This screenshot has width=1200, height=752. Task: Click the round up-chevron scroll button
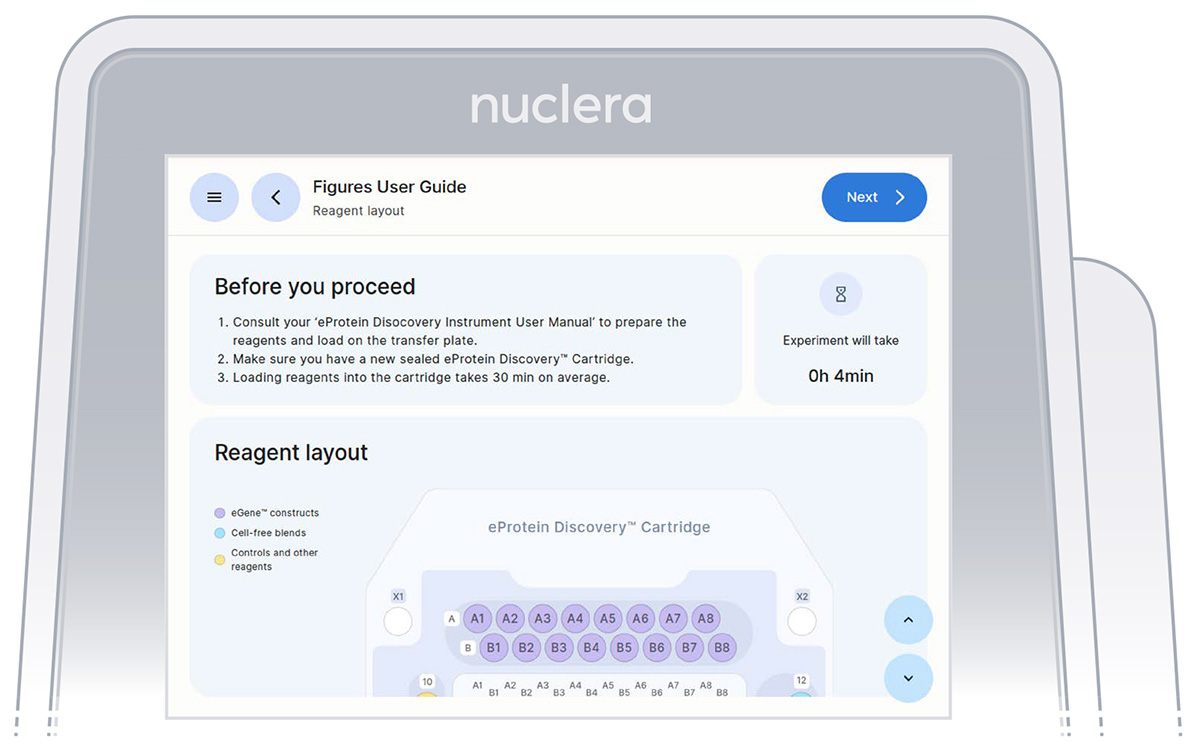908,620
